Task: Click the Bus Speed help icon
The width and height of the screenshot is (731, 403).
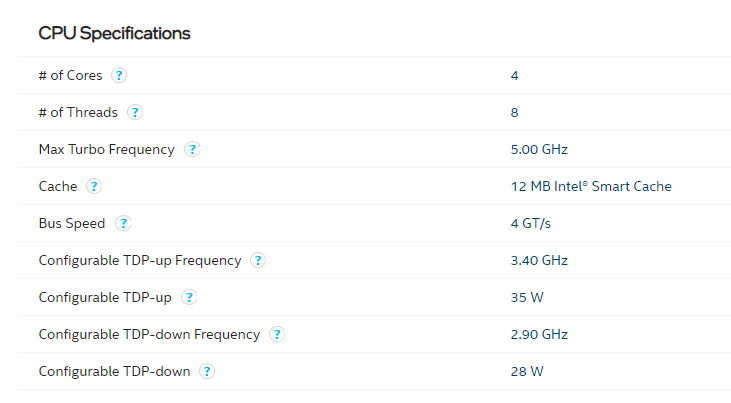Action: [x=123, y=223]
